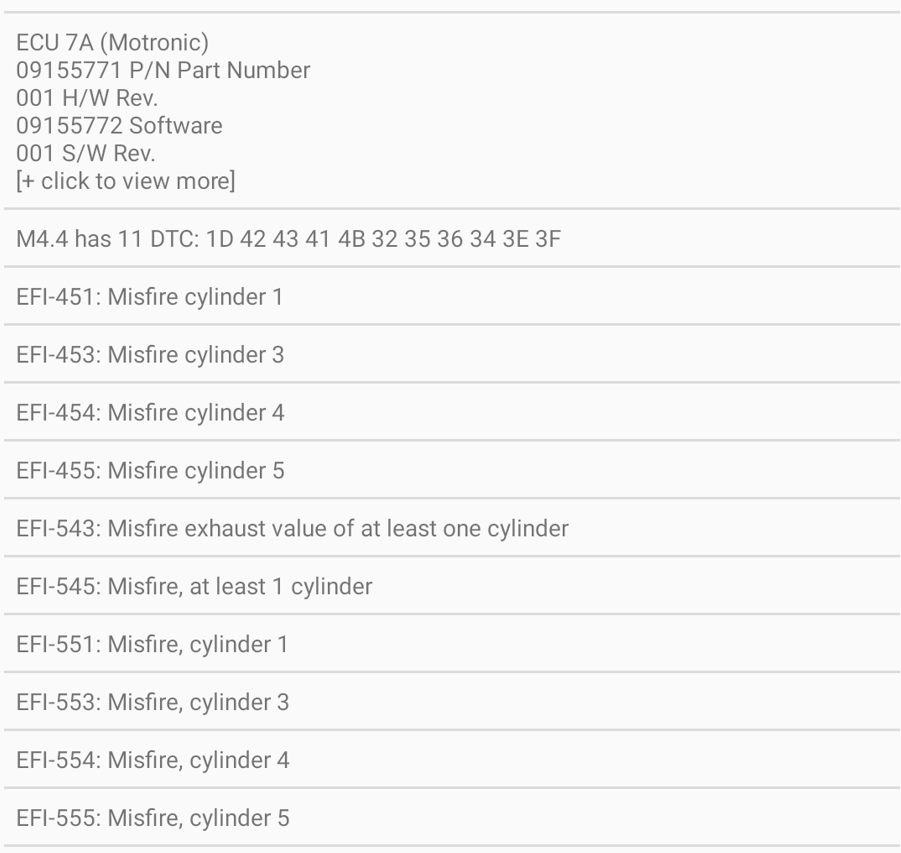Choose the EFI-554 Misfire, cylinder 4 row
This screenshot has width=901, height=853.
coord(153,760)
